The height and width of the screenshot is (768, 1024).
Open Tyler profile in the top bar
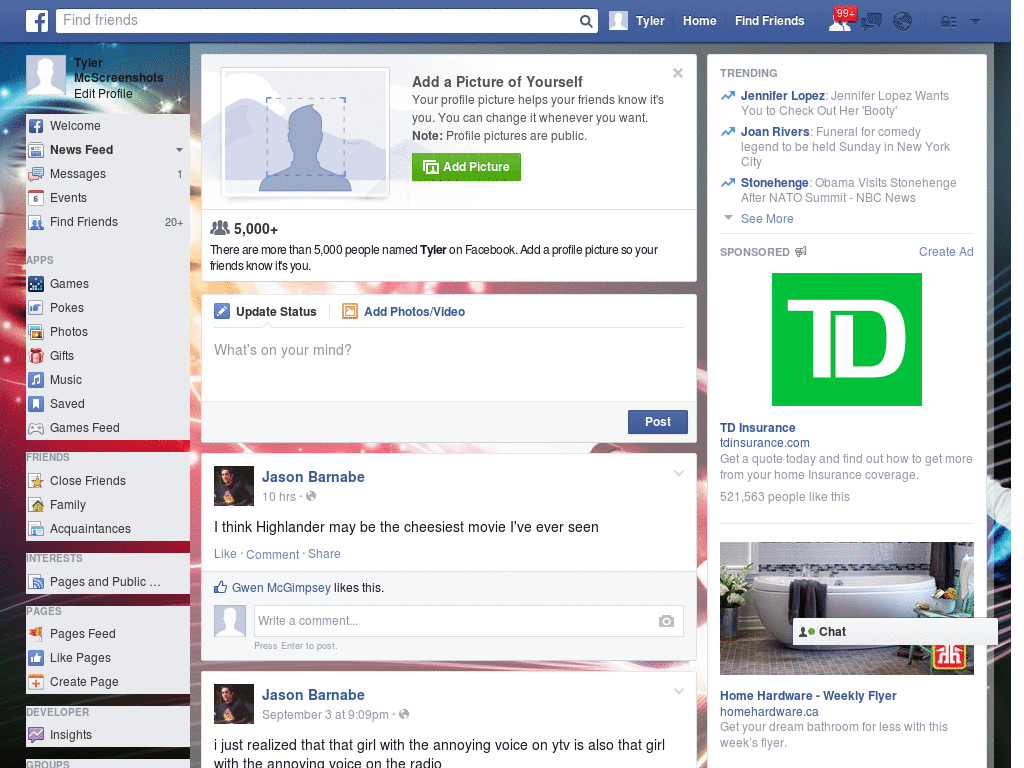[x=637, y=21]
